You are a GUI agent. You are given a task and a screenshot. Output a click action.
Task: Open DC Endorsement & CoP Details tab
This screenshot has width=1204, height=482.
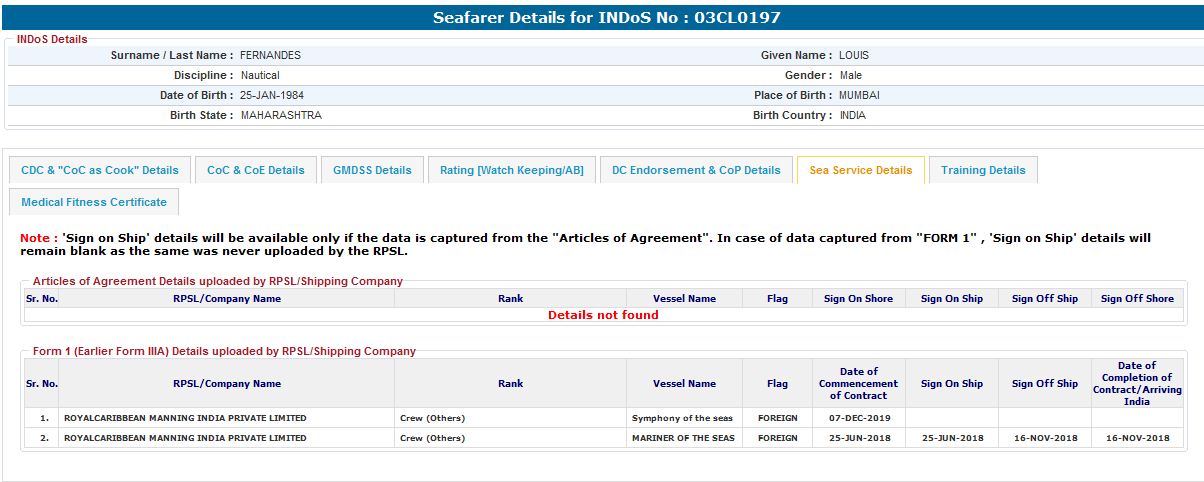696,170
